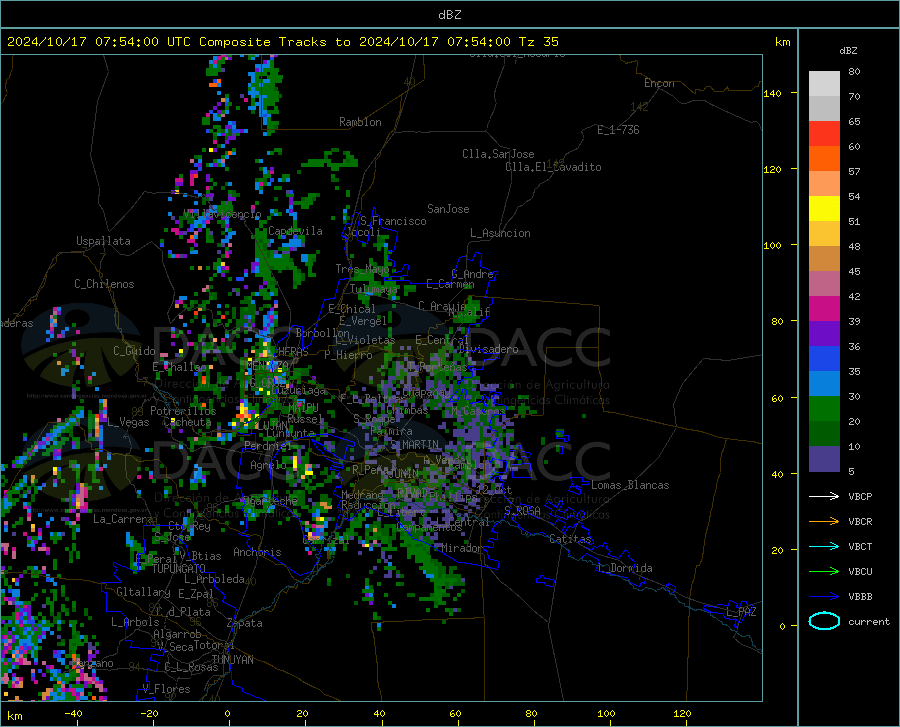Image resolution: width=900 pixels, height=727 pixels.
Task: Click the 'km' label at top right of map
Action: click(782, 42)
